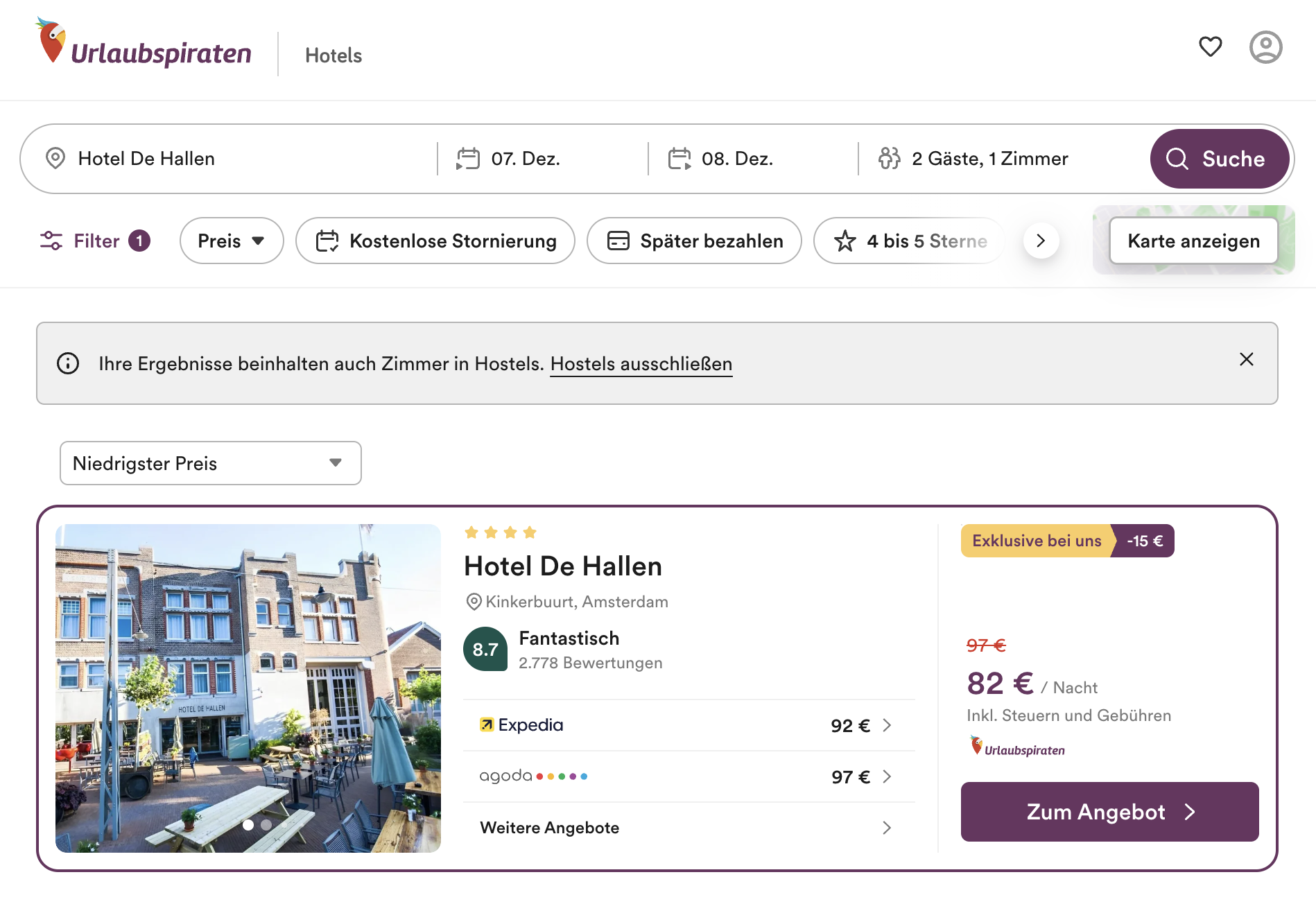
Task: Click the location pin next to Kinkerbuurt, Amsterdam
Action: pos(474,602)
